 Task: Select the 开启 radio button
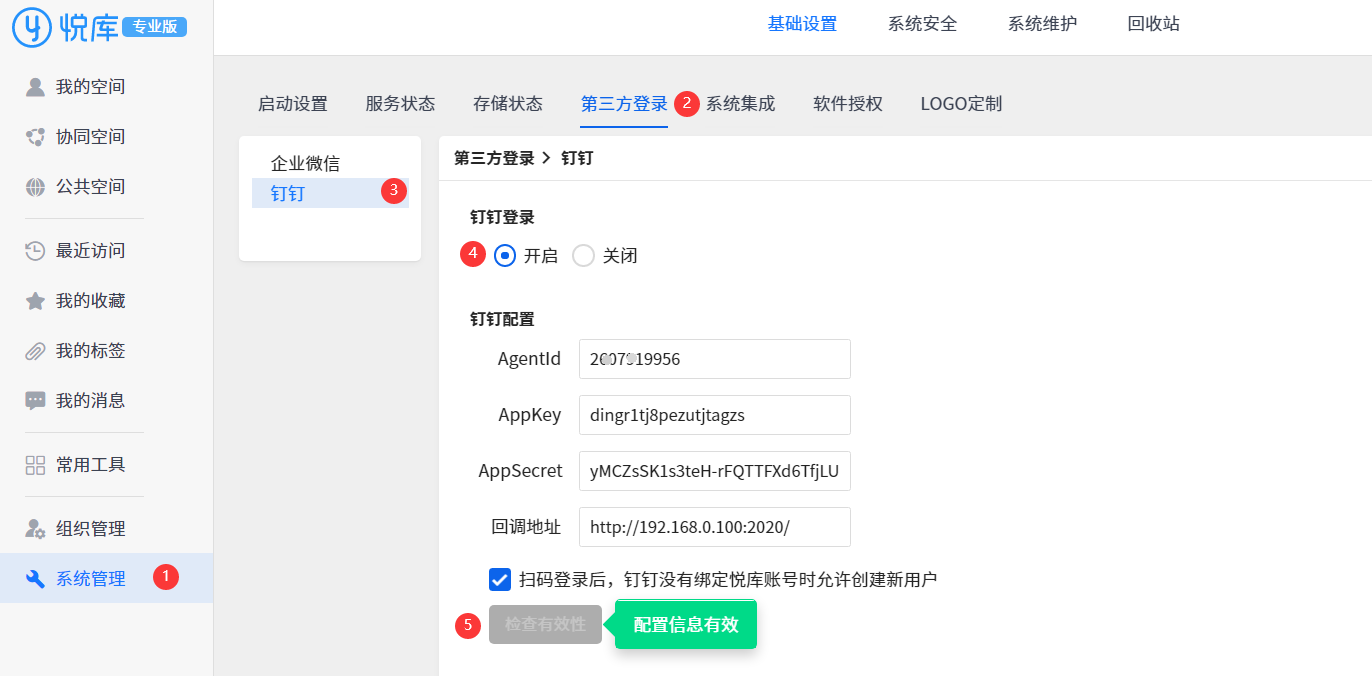pos(505,256)
